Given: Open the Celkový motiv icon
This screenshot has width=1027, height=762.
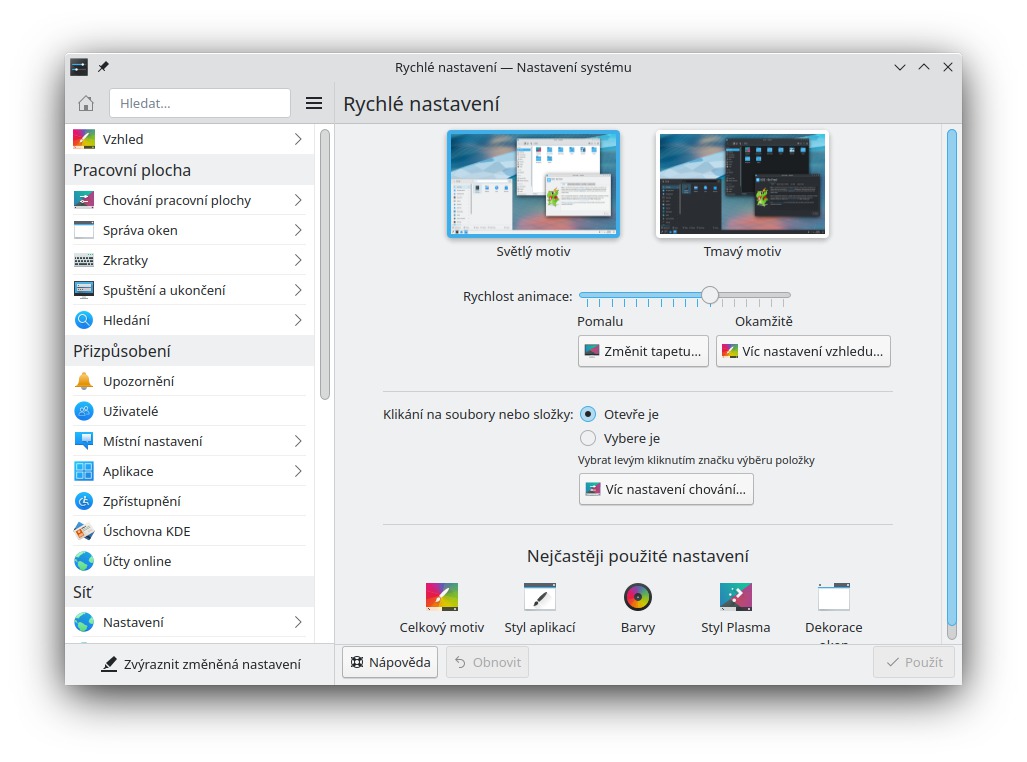Looking at the screenshot, I should click(x=441, y=597).
